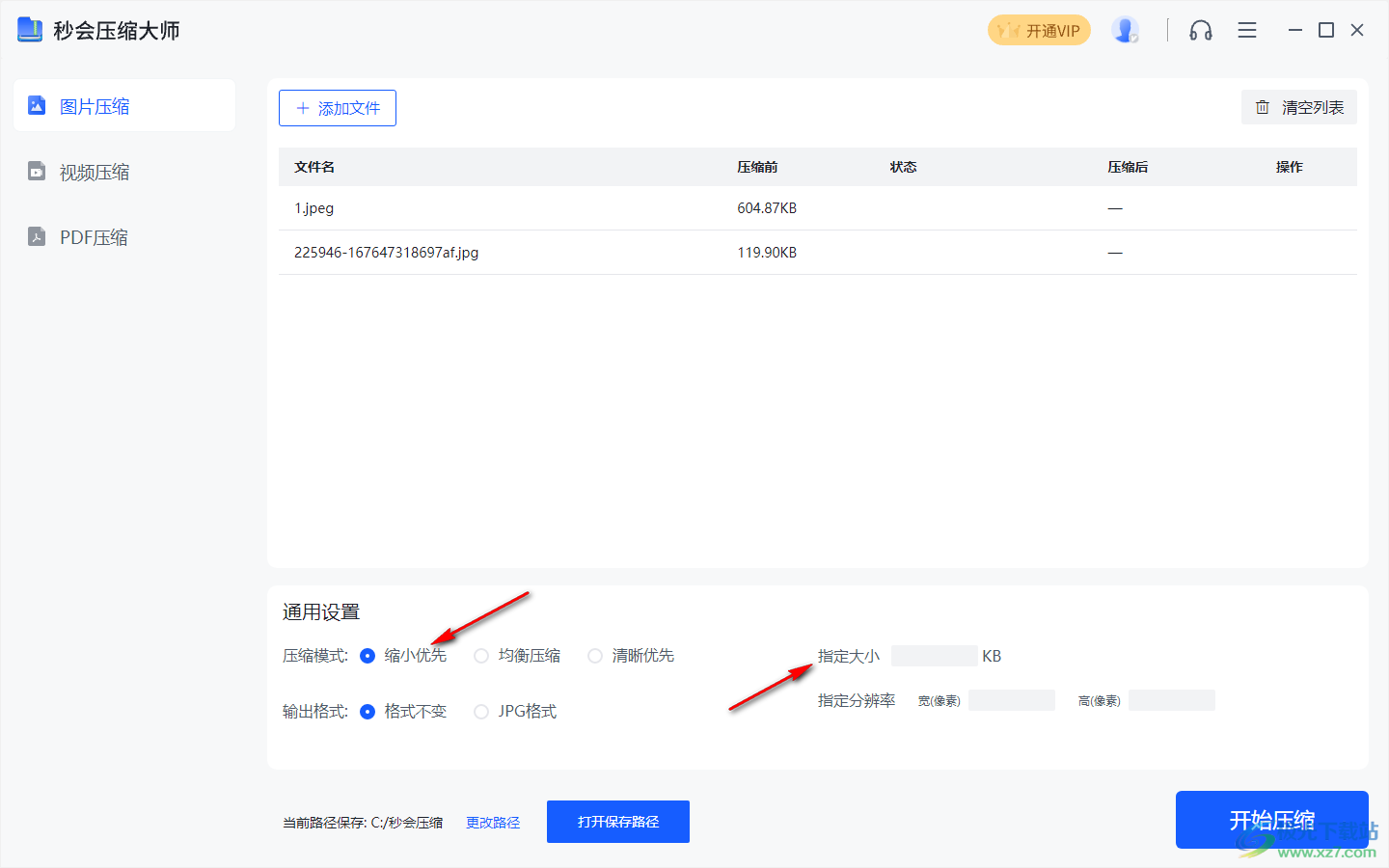The image size is (1389, 868).
Task: Open the user account avatar icon
Action: [x=1125, y=30]
